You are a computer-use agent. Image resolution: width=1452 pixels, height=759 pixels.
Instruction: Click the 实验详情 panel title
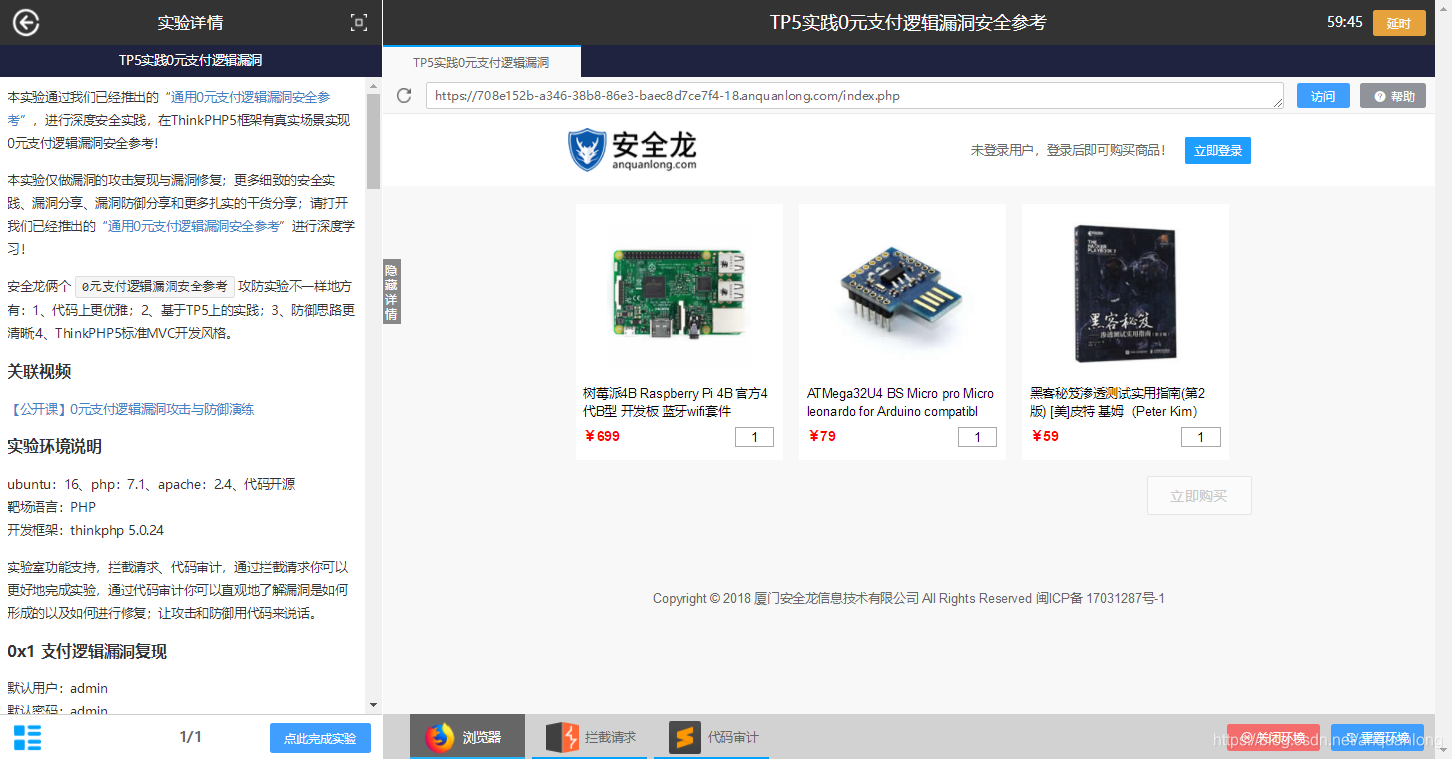(190, 23)
